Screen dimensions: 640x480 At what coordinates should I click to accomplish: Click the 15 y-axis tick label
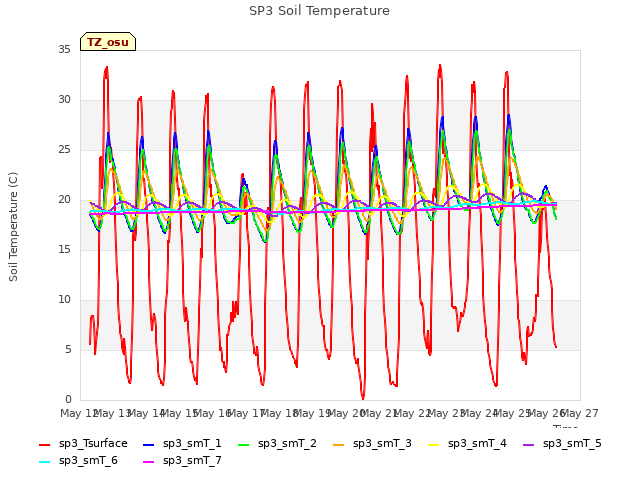[x=64, y=249]
